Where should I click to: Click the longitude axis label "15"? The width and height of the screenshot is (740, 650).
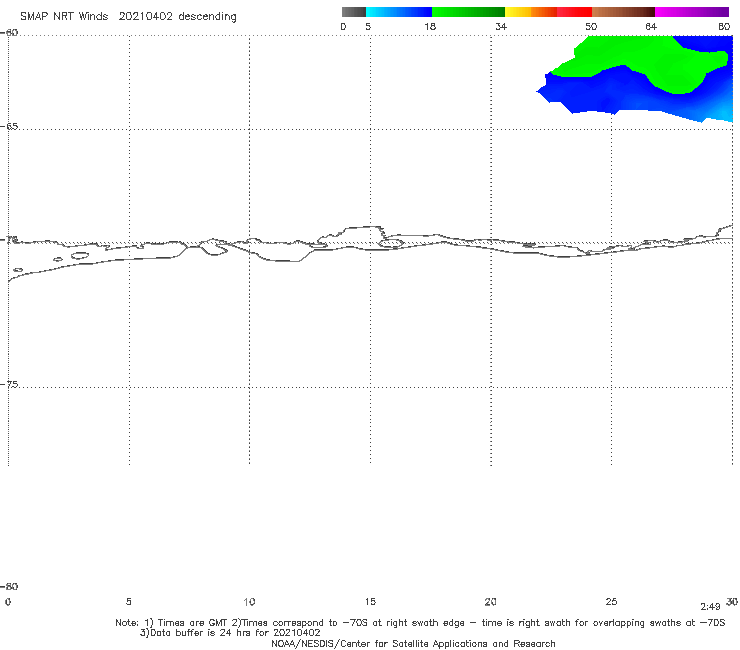point(370,601)
